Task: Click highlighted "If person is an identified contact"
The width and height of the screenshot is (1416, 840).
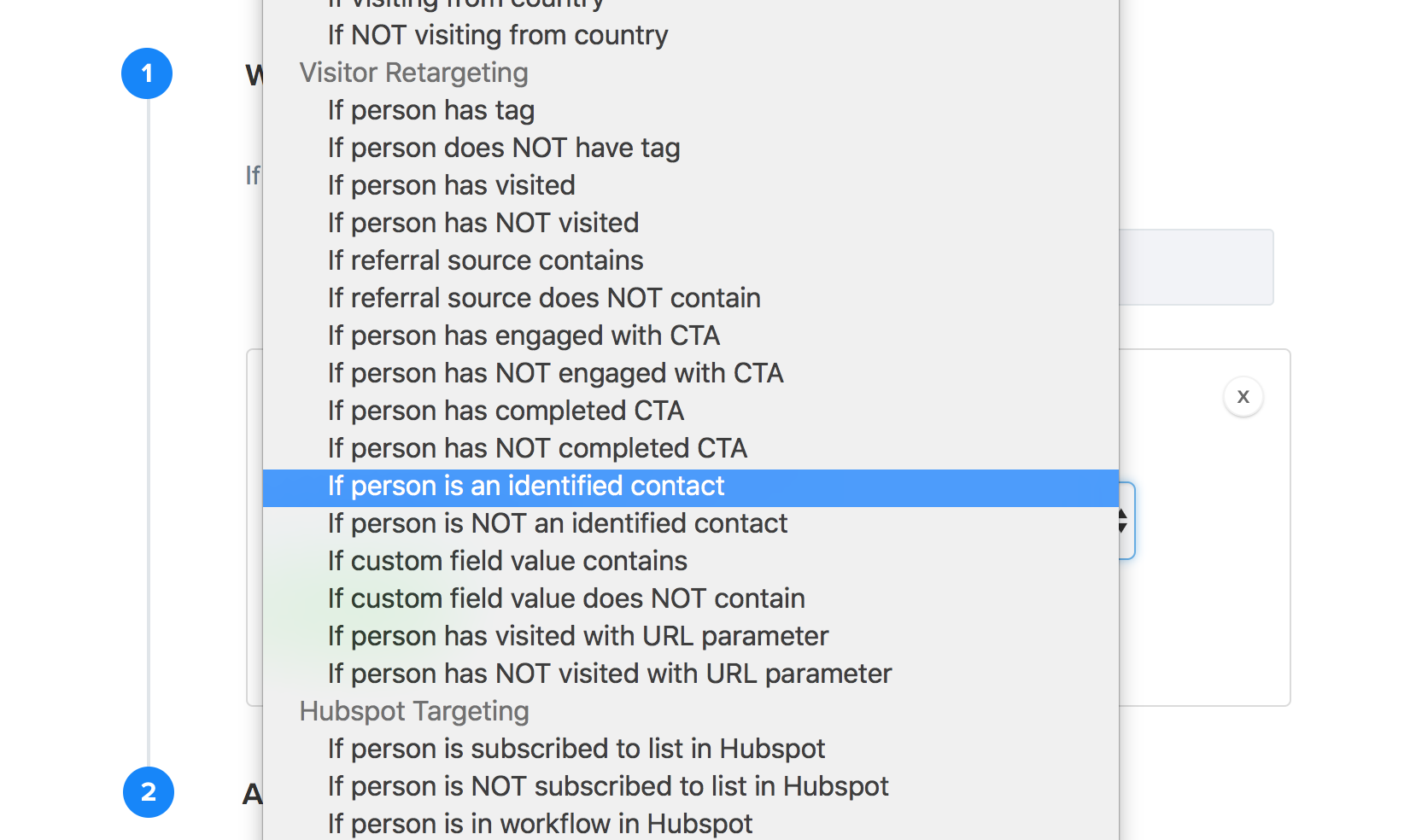Action: (x=525, y=486)
